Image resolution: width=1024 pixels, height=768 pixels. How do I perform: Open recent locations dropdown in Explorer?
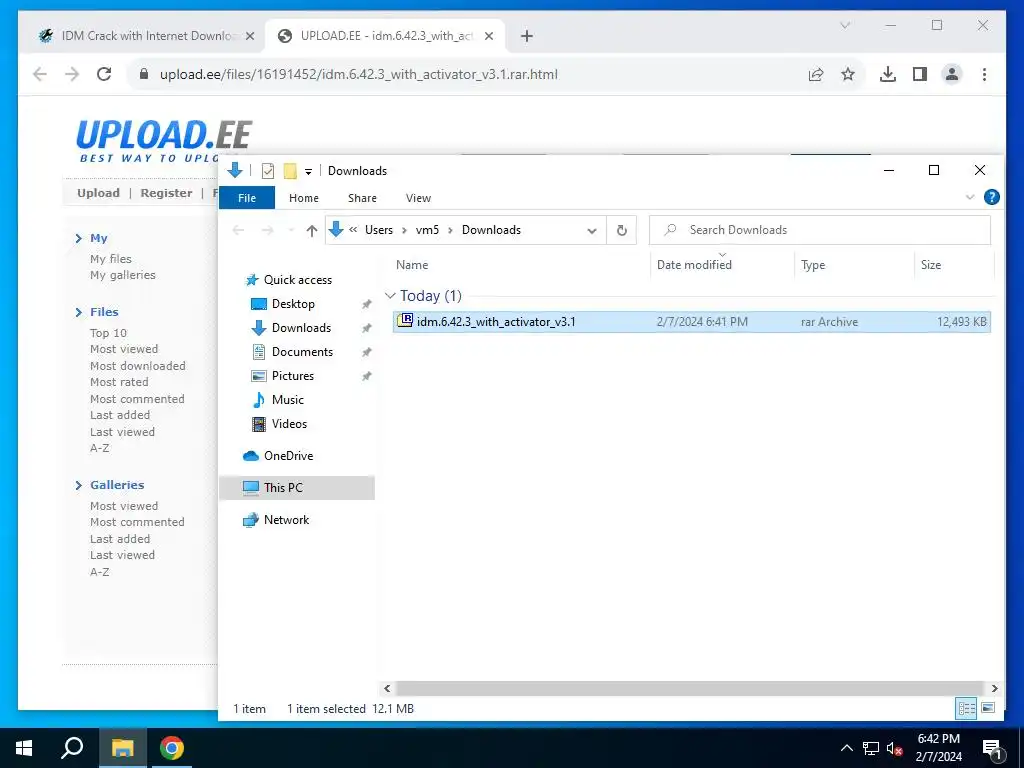pos(291,231)
